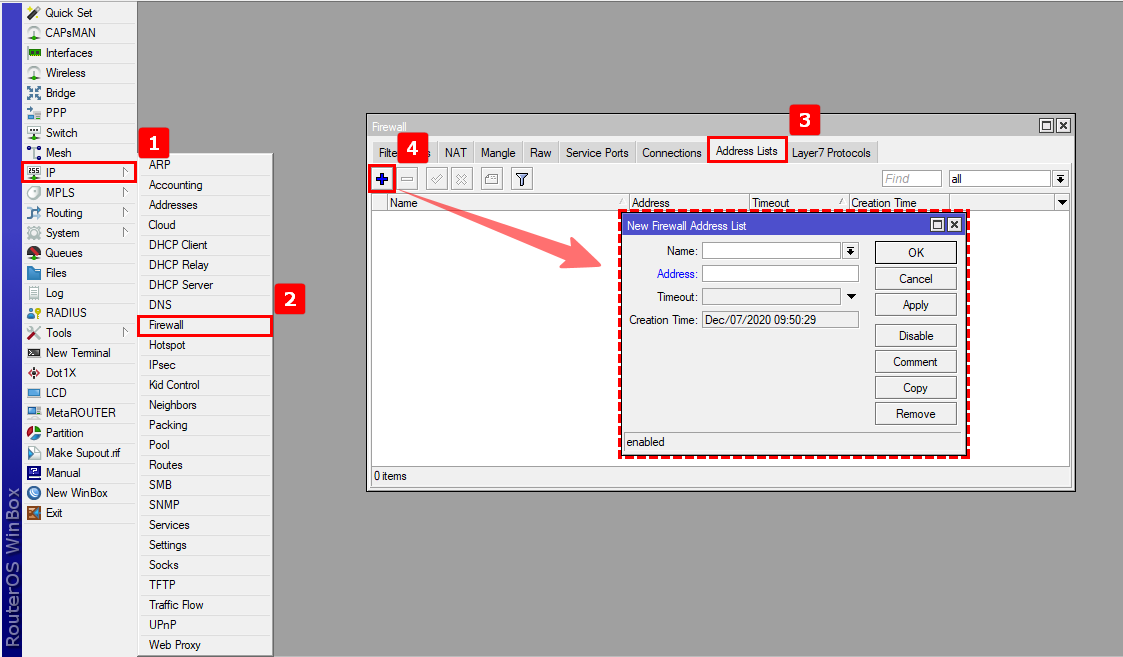Click the Wireless menu icon

34,73
